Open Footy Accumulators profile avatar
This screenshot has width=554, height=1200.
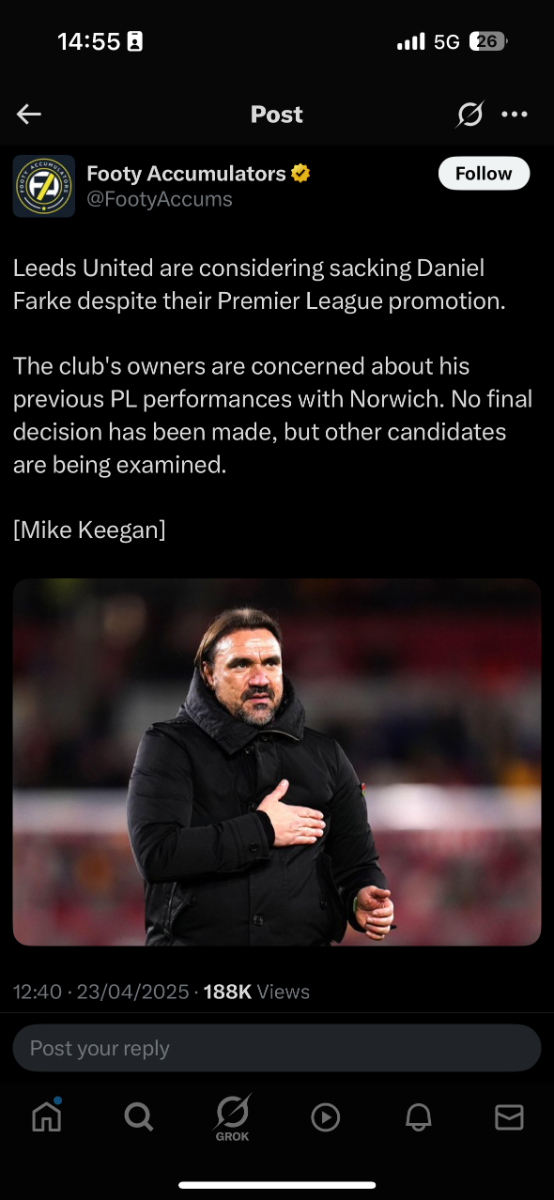tap(44, 186)
